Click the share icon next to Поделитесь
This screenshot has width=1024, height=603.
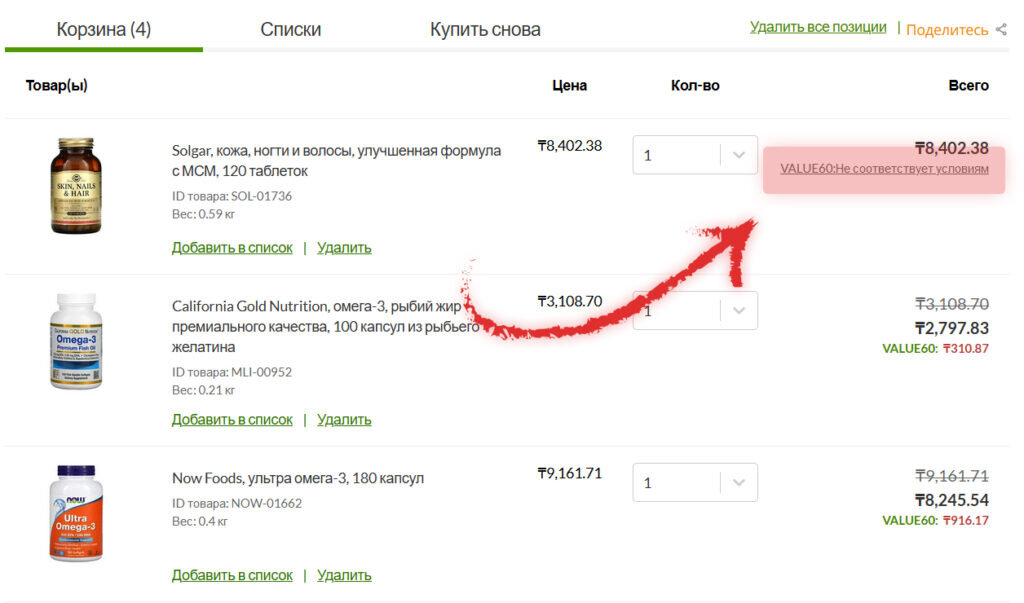click(x=1001, y=29)
